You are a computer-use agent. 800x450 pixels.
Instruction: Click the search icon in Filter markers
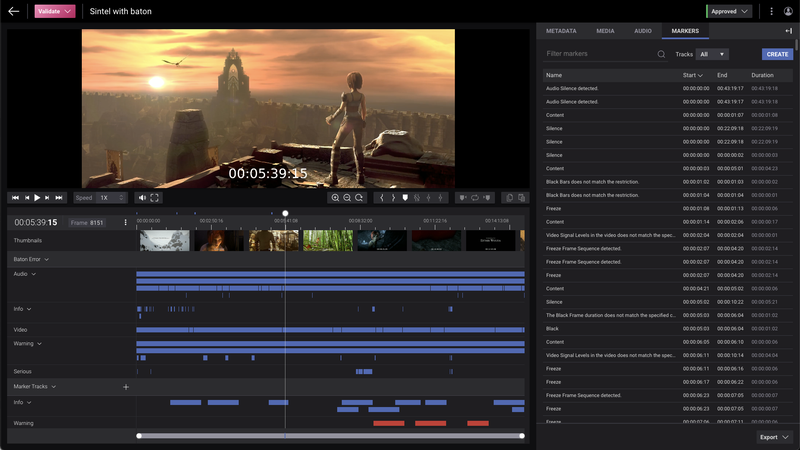point(661,54)
